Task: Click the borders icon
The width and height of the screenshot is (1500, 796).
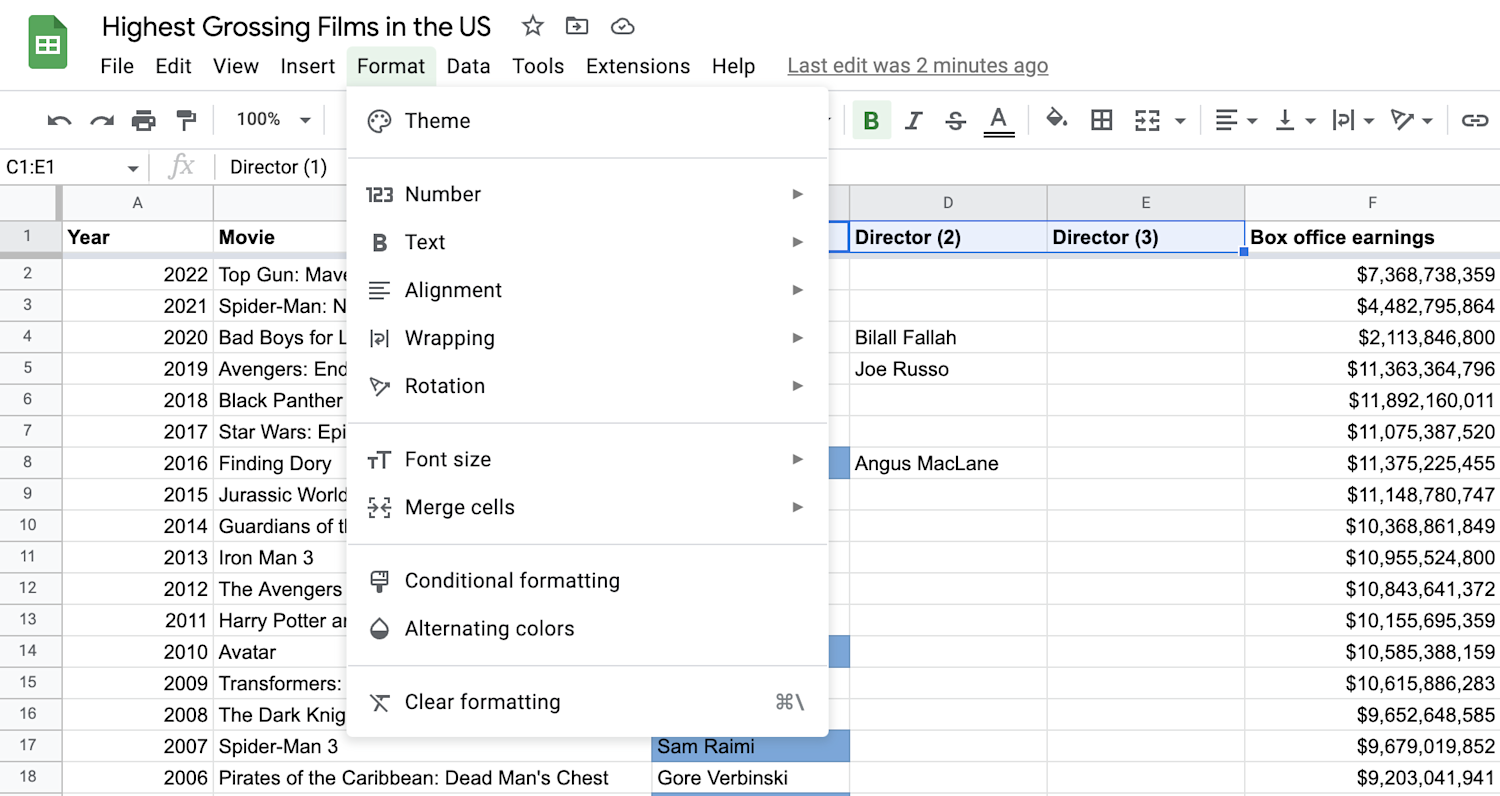Action: tap(1101, 121)
